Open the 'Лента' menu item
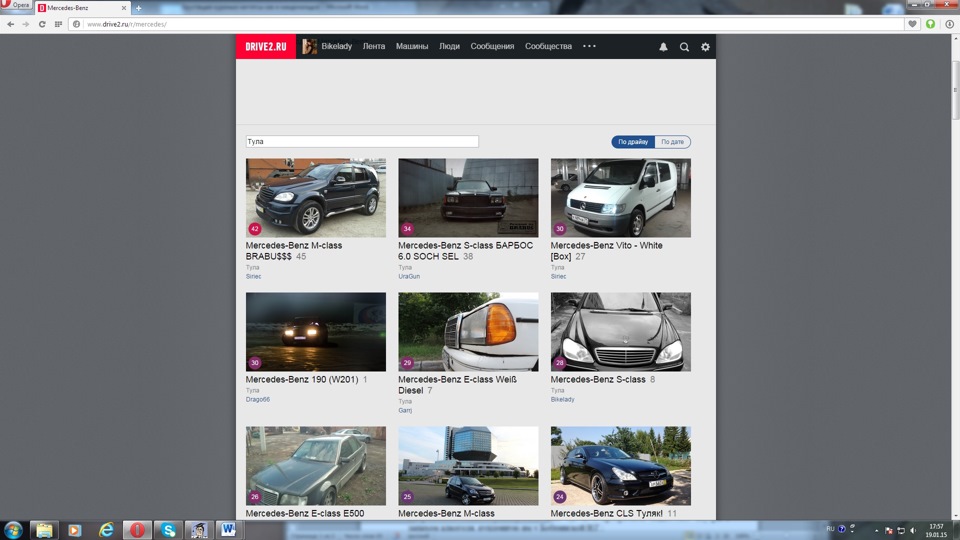Screen dimensions: 960x540 (x=373, y=47)
